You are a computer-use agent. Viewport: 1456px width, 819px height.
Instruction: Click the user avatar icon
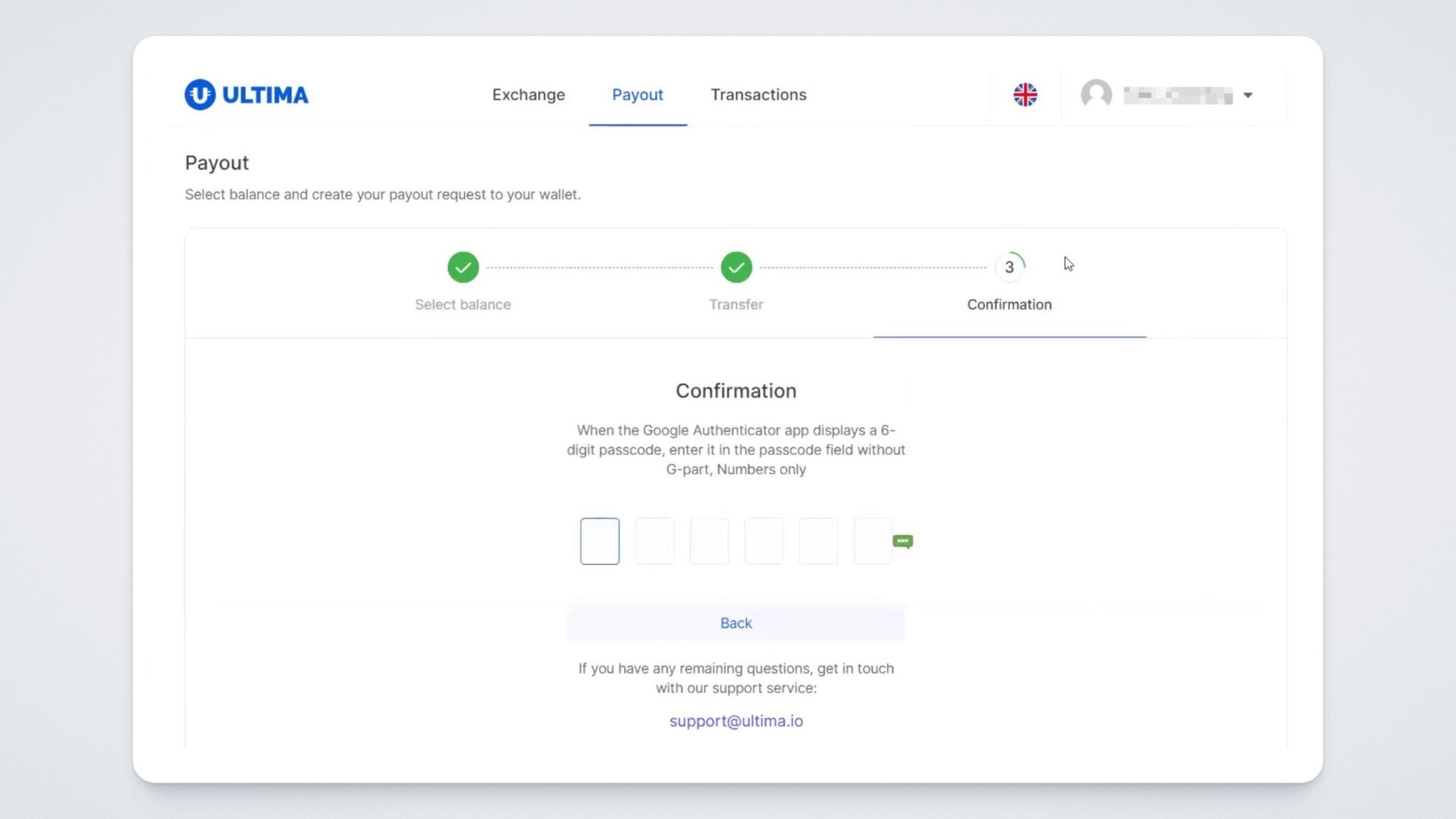(1096, 95)
